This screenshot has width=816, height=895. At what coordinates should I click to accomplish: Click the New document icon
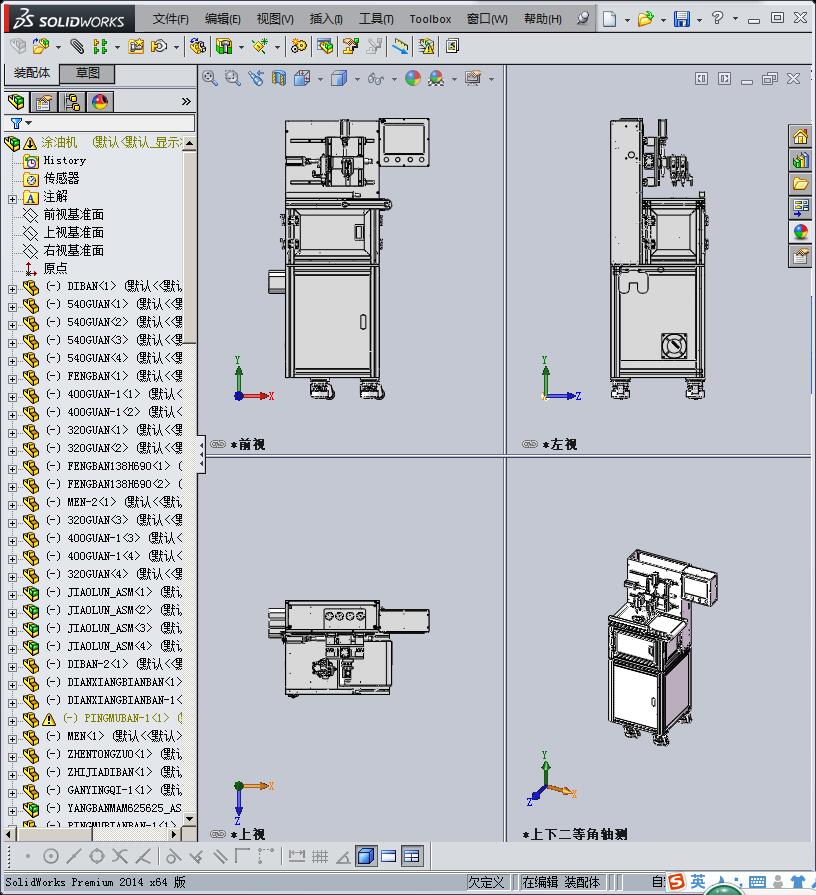[609, 19]
